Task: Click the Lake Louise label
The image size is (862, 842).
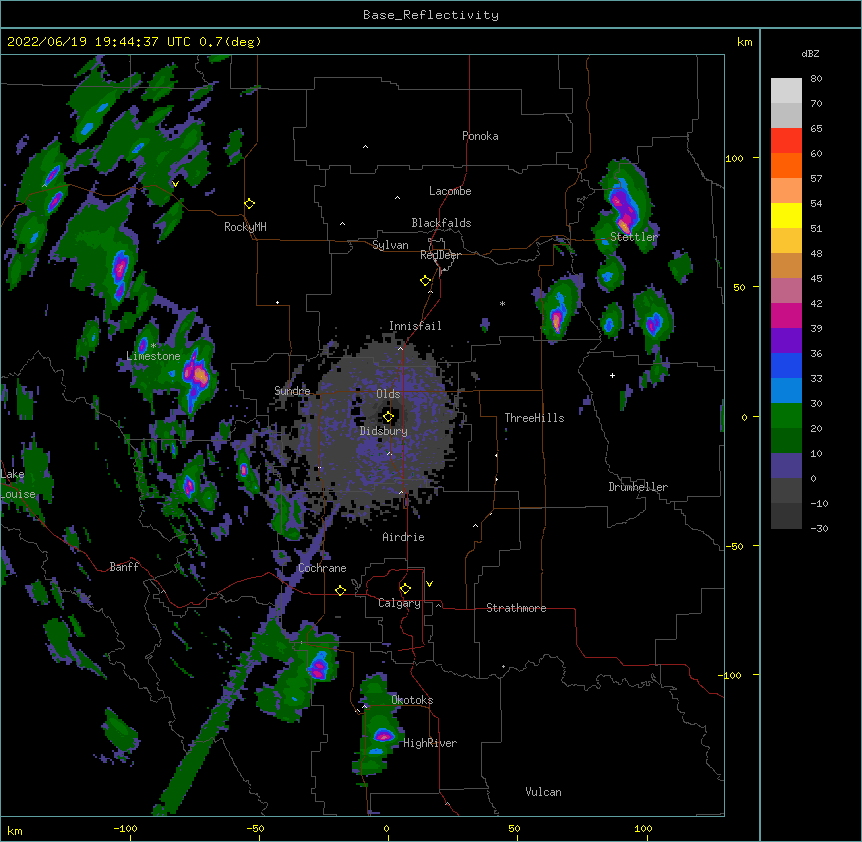Action: 18,484
